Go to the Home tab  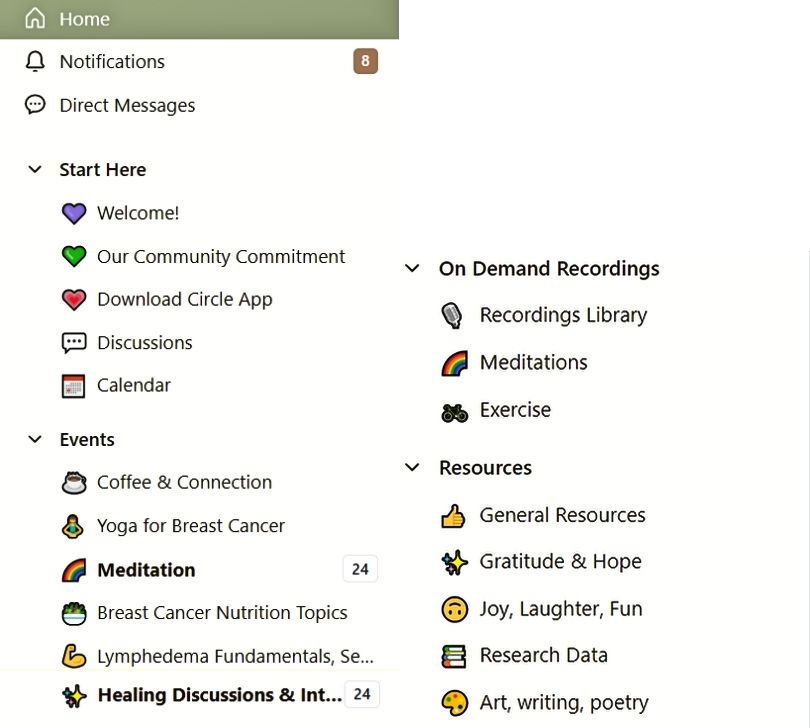[x=199, y=19]
